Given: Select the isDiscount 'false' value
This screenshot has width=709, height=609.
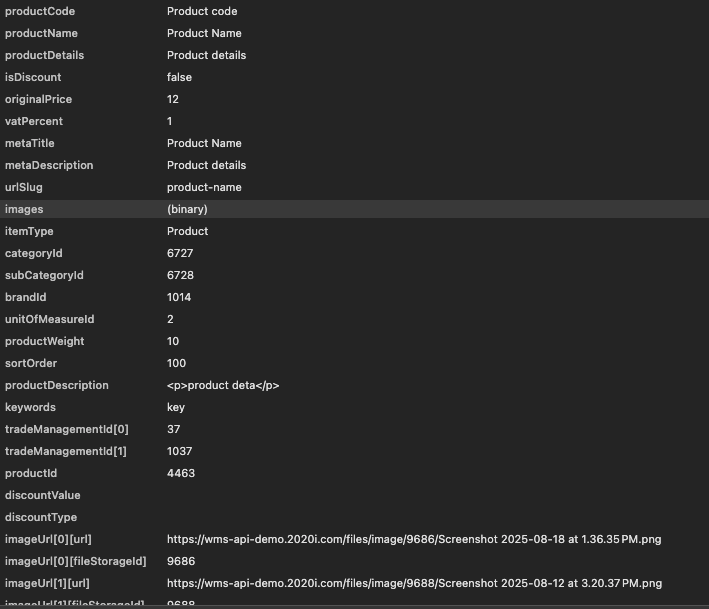Looking at the screenshot, I should [x=179, y=77].
